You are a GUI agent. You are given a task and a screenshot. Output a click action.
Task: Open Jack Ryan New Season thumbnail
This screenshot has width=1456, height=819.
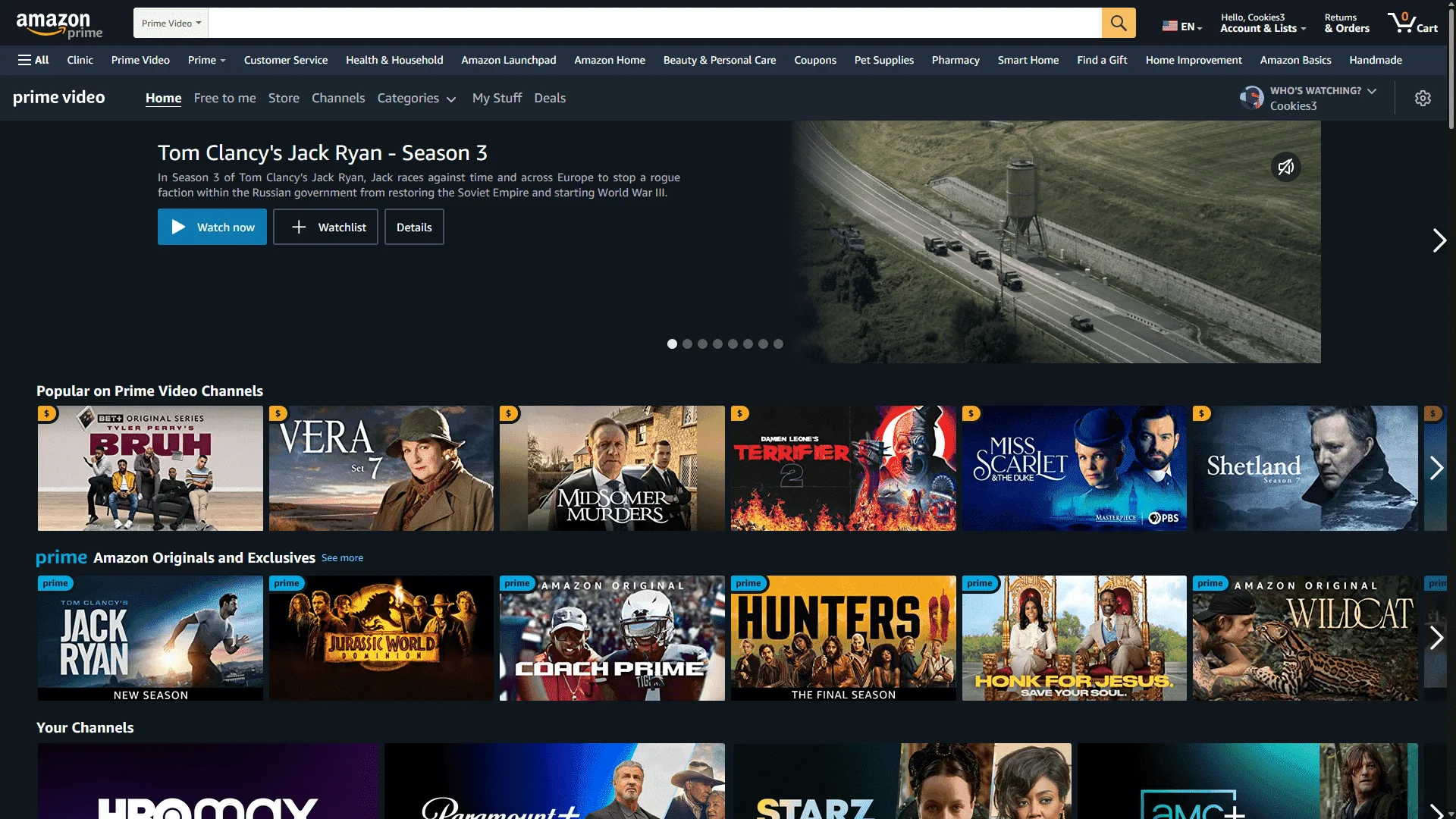tap(150, 638)
